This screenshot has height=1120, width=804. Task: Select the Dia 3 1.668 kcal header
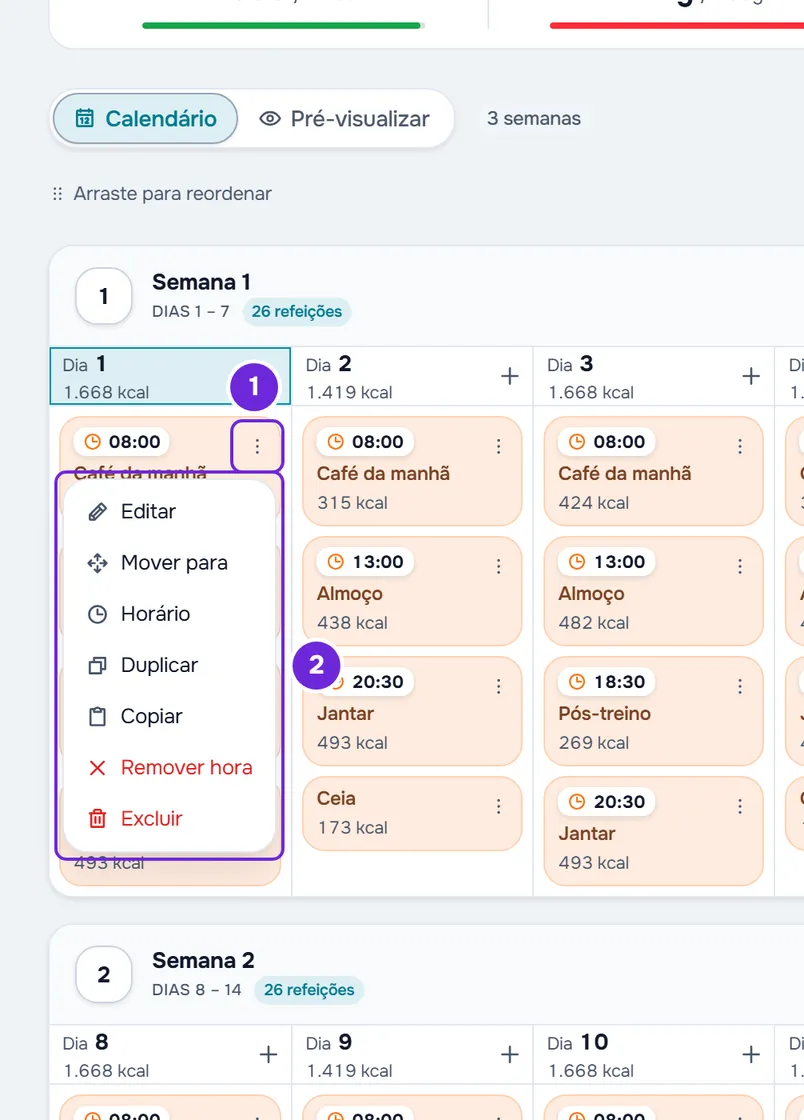[x=653, y=377]
